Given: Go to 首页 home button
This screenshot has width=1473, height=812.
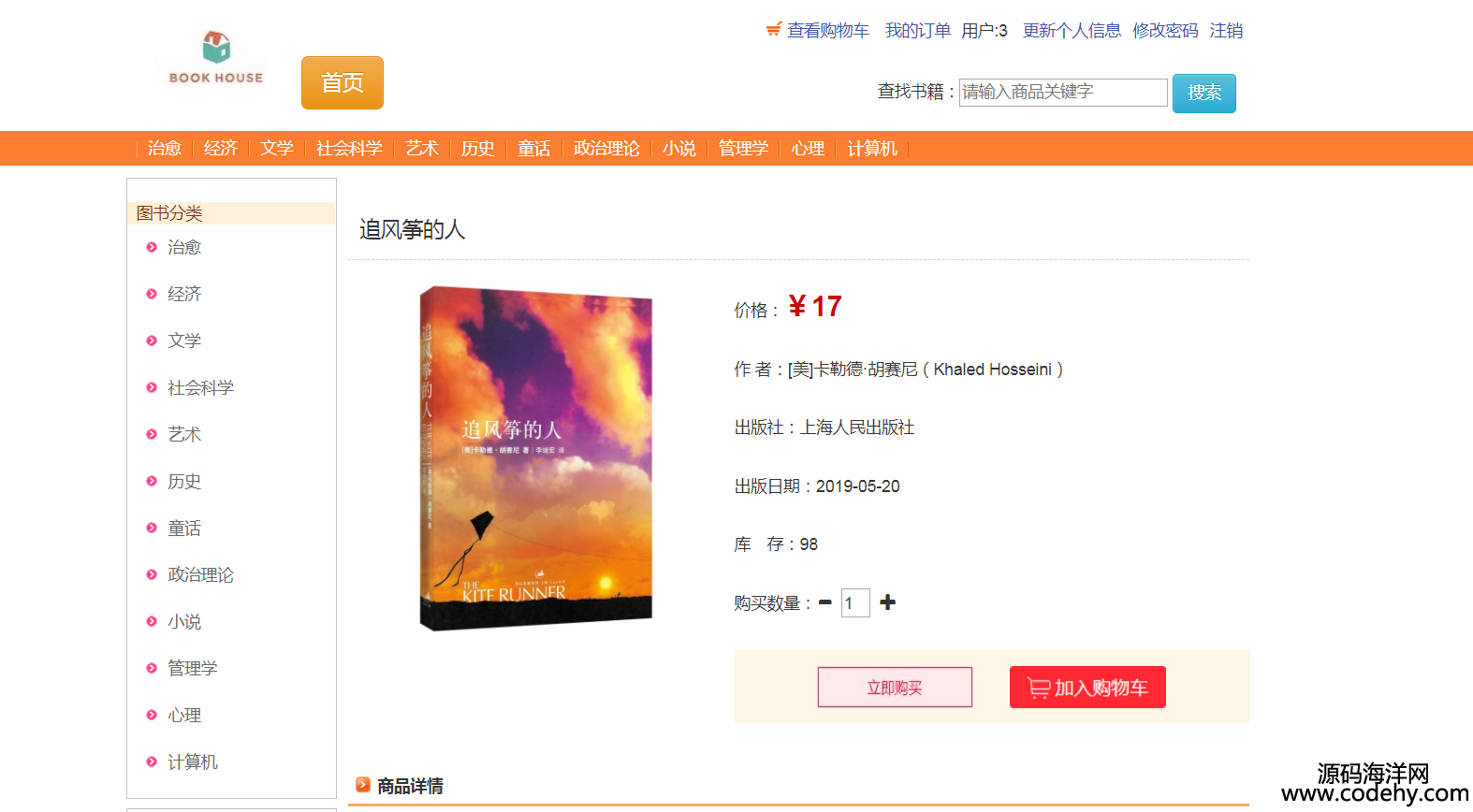Looking at the screenshot, I should coord(343,82).
